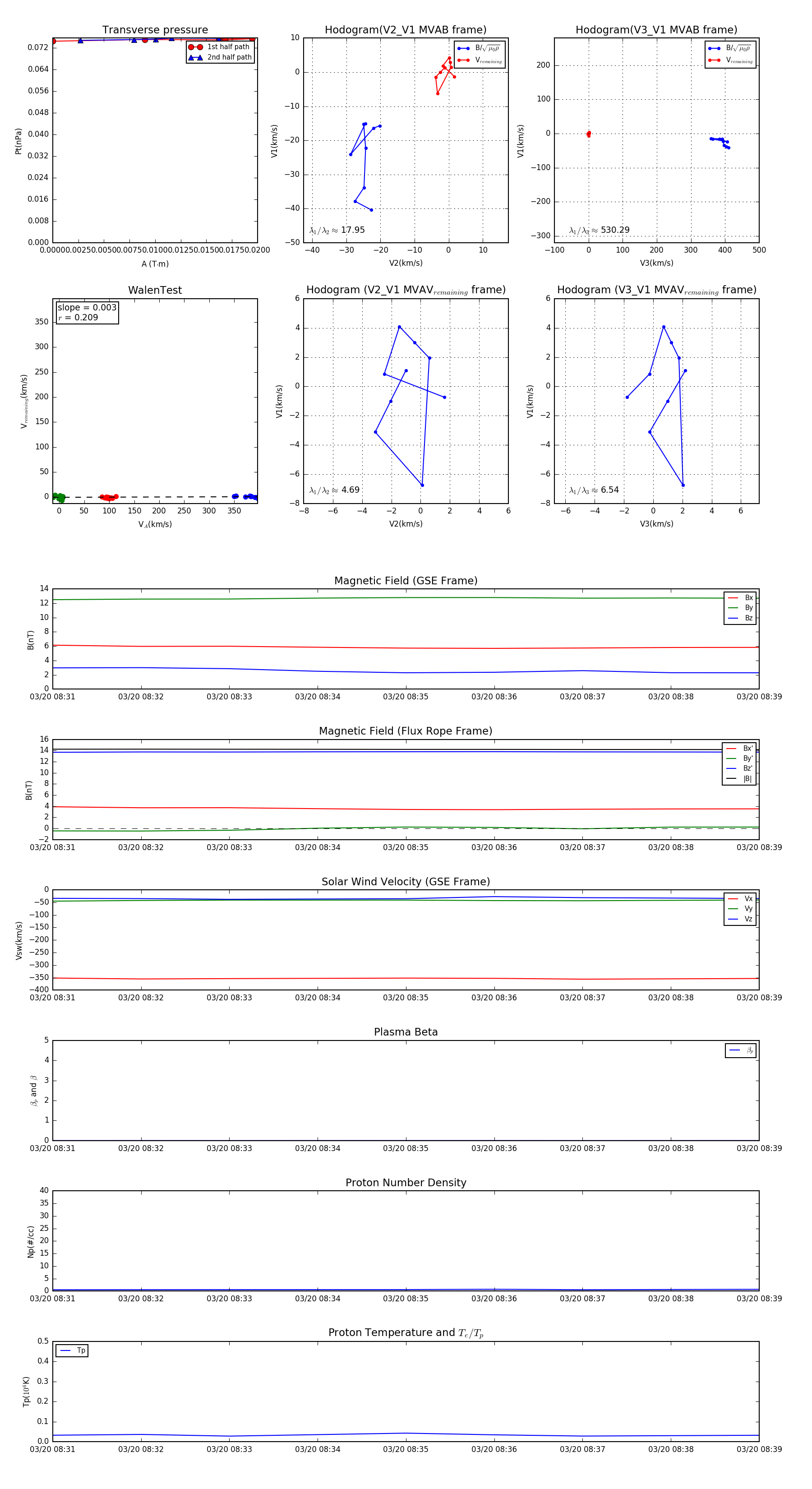Click the Bx legend entry in GSE magnetic field
Image resolution: width=812 pixels, height=1489 pixels.
(x=740, y=598)
